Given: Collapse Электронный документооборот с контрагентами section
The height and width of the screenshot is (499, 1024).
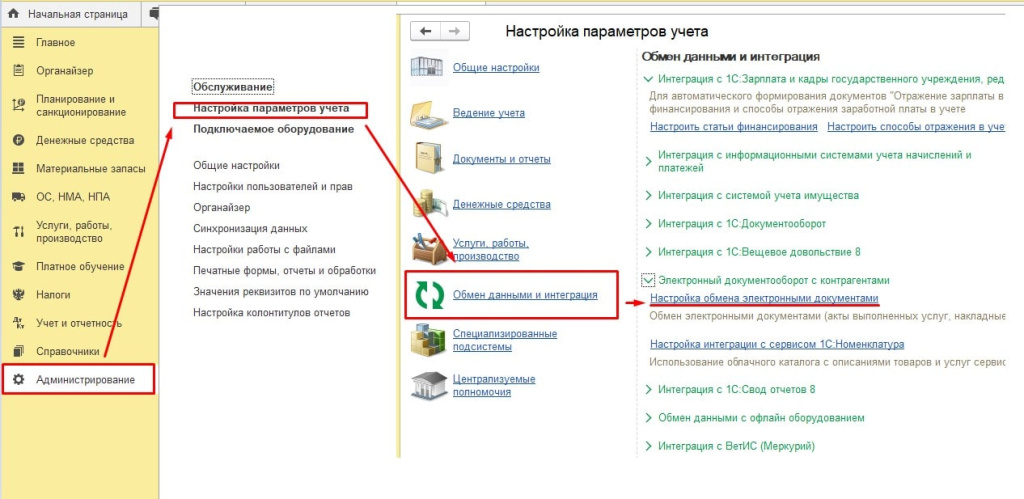Looking at the screenshot, I should point(648,280).
